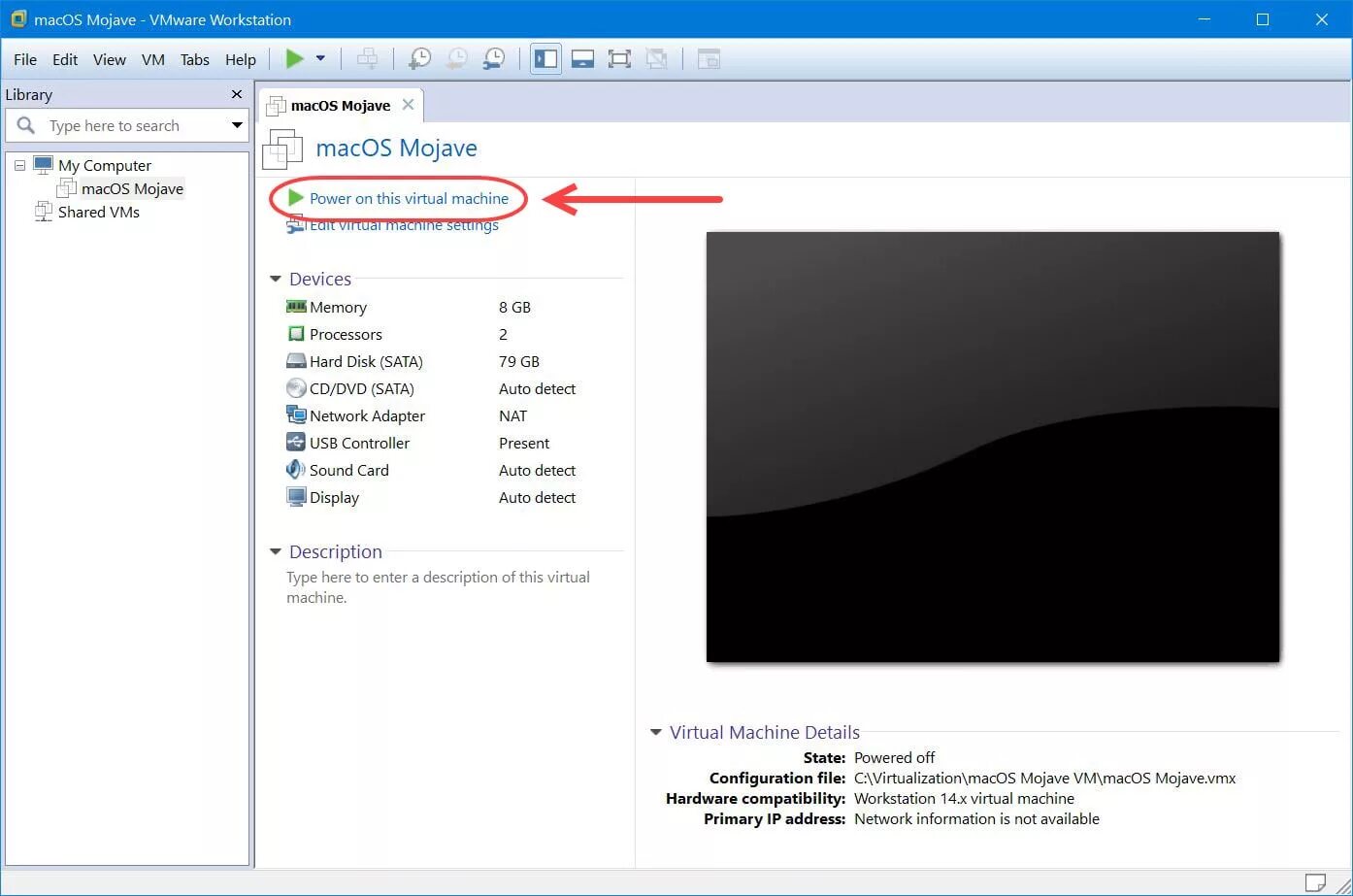
Task: Click the green Power On toolbar button
Action: click(294, 59)
